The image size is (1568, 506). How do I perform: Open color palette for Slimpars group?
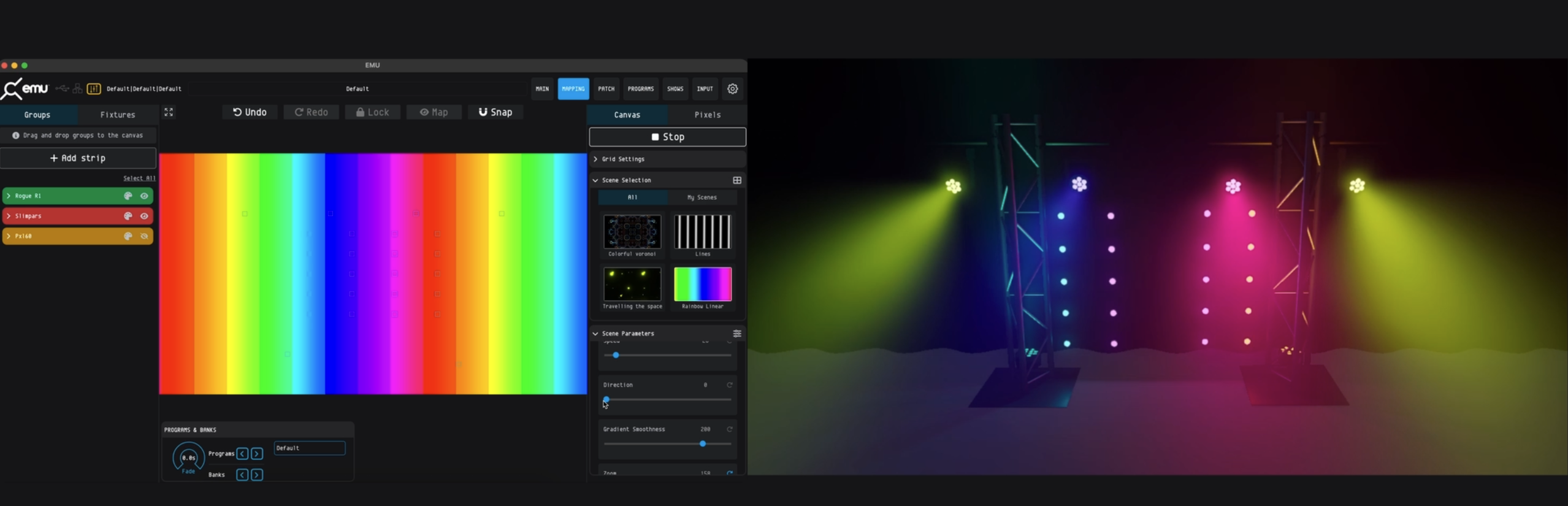point(128,216)
